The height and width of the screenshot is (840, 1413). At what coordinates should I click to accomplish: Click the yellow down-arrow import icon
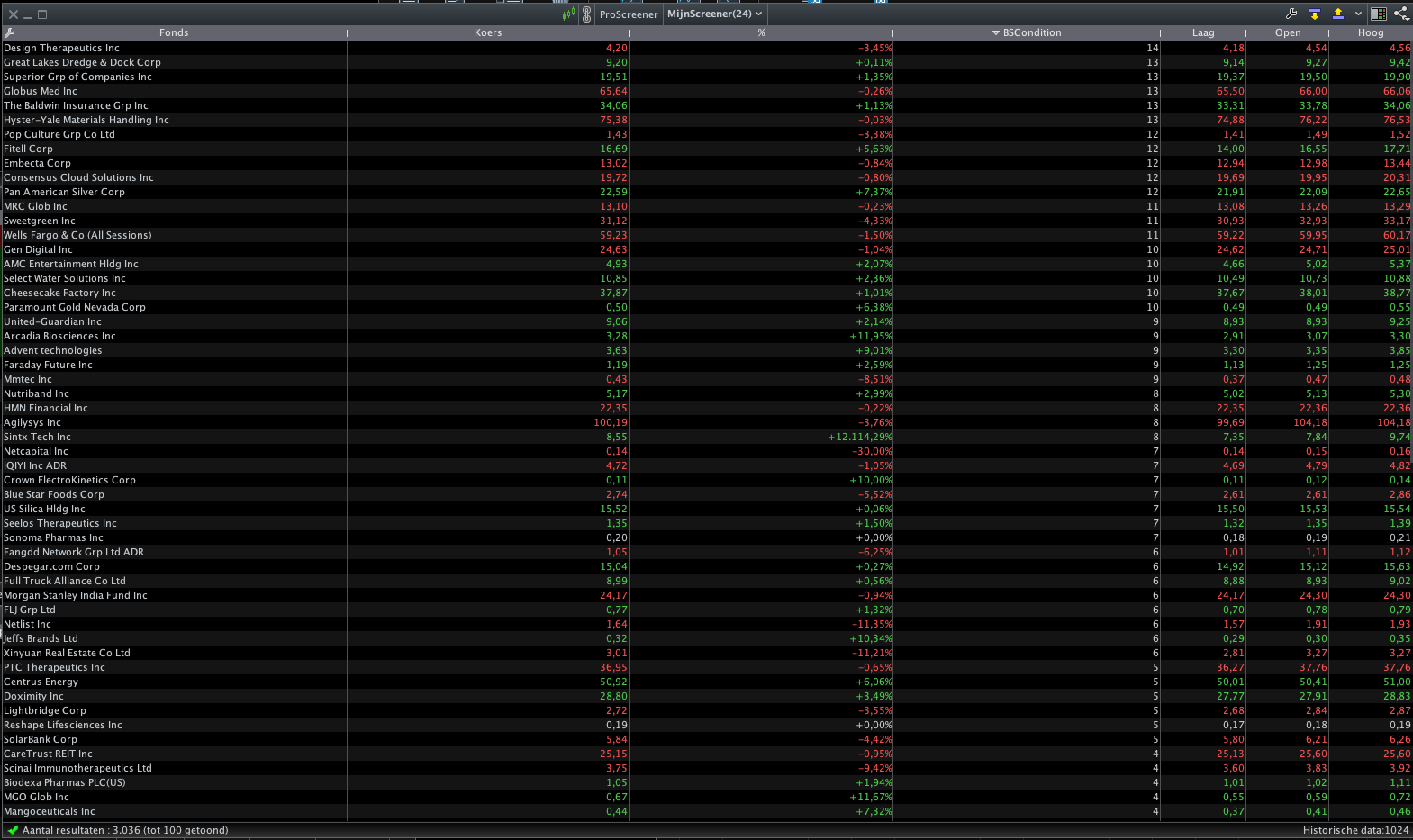[x=1315, y=14]
